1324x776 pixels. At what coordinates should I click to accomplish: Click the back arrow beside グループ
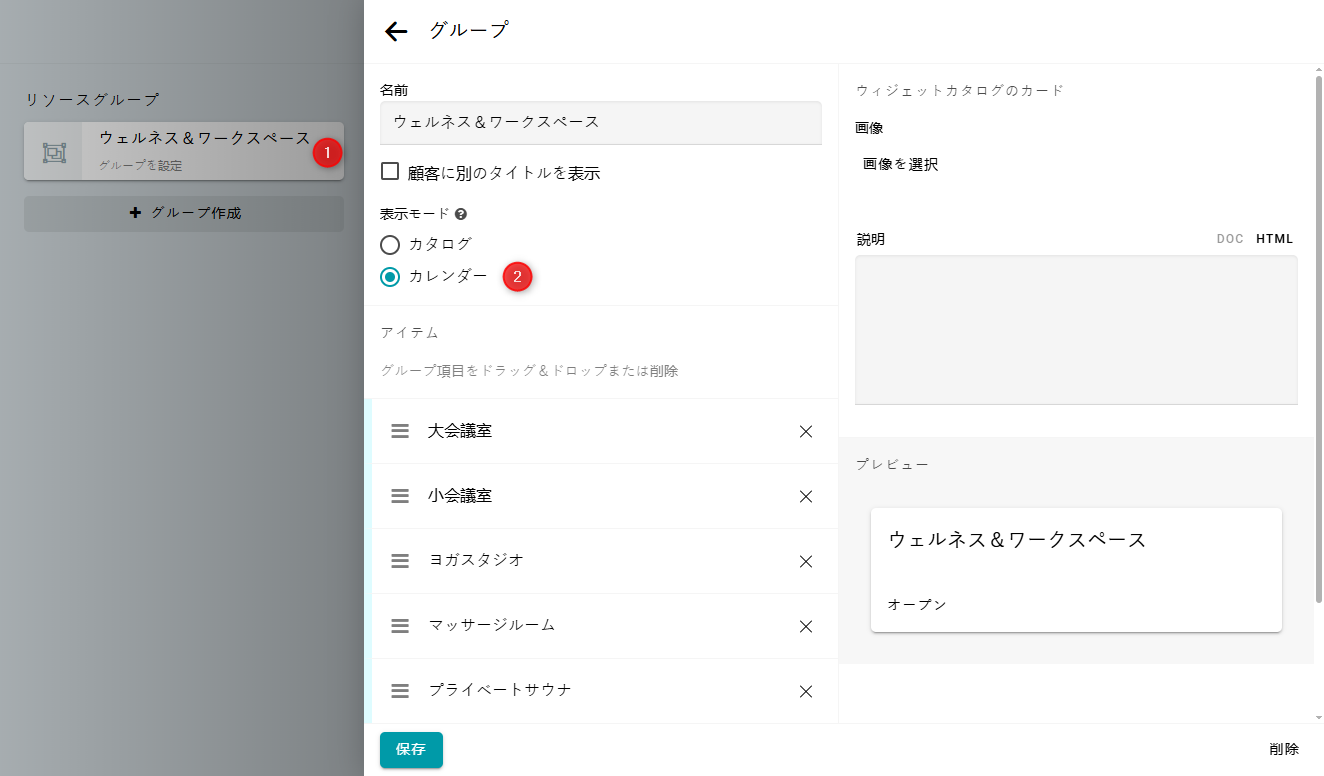click(396, 31)
